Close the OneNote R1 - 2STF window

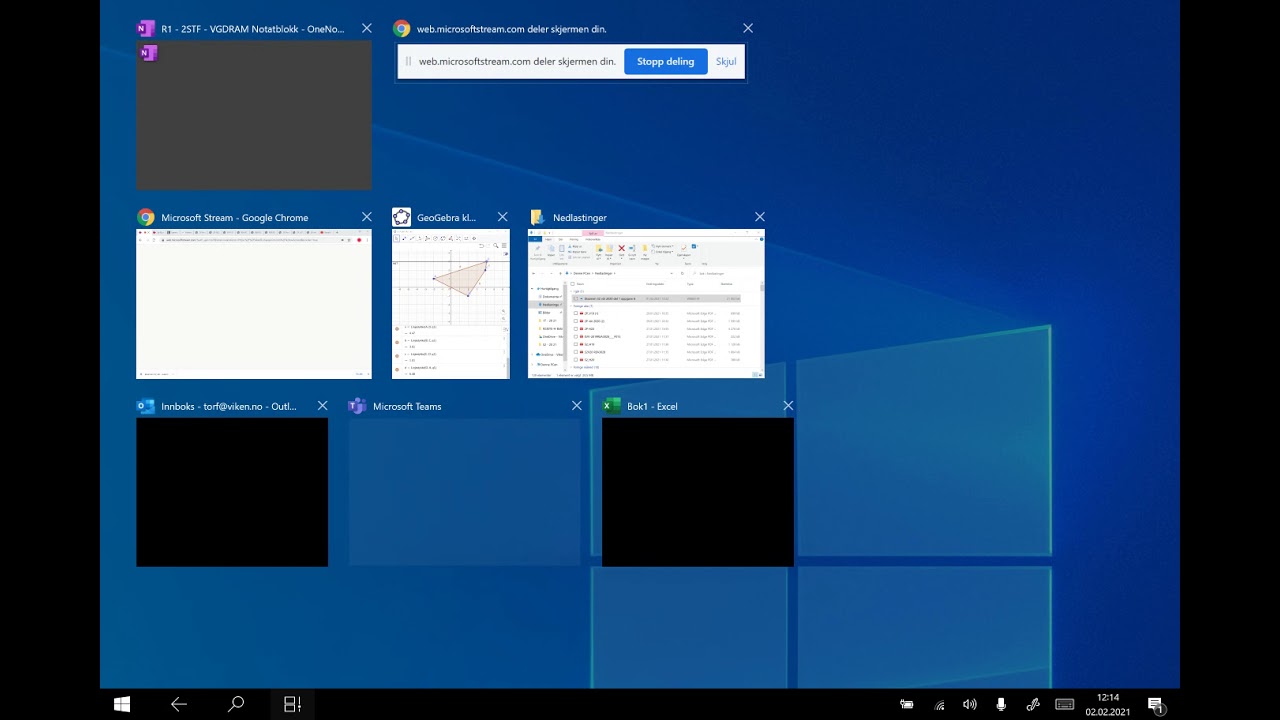pos(367,29)
